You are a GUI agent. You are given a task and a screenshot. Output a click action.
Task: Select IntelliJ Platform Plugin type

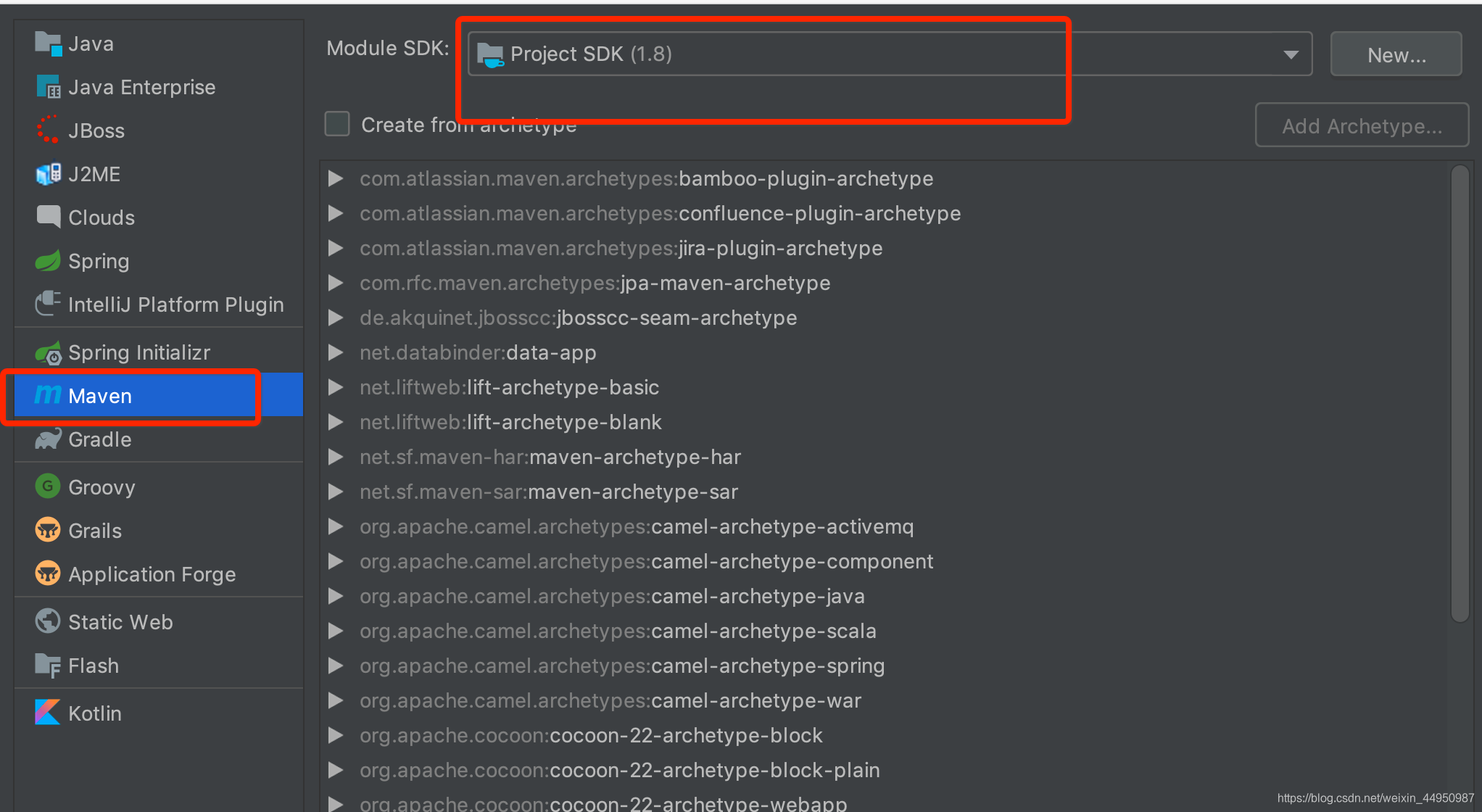pyautogui.click(x=159, y=304)
